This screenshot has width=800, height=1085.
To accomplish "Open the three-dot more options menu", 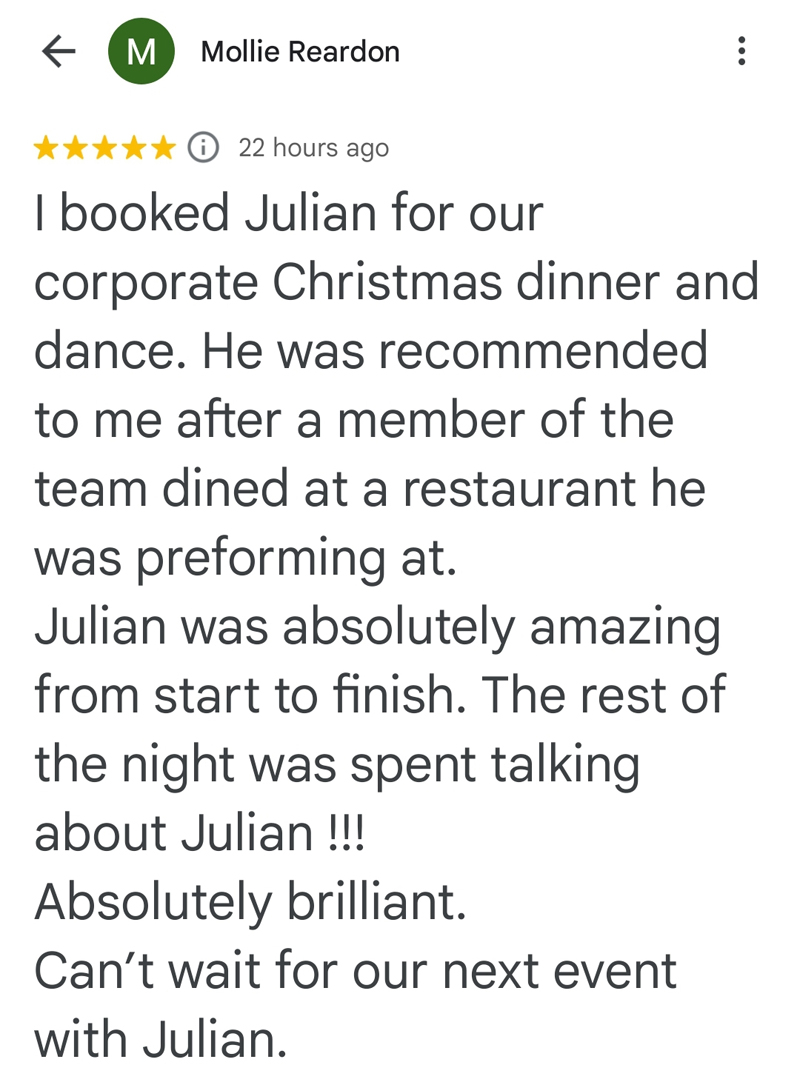I will (741, 52).
